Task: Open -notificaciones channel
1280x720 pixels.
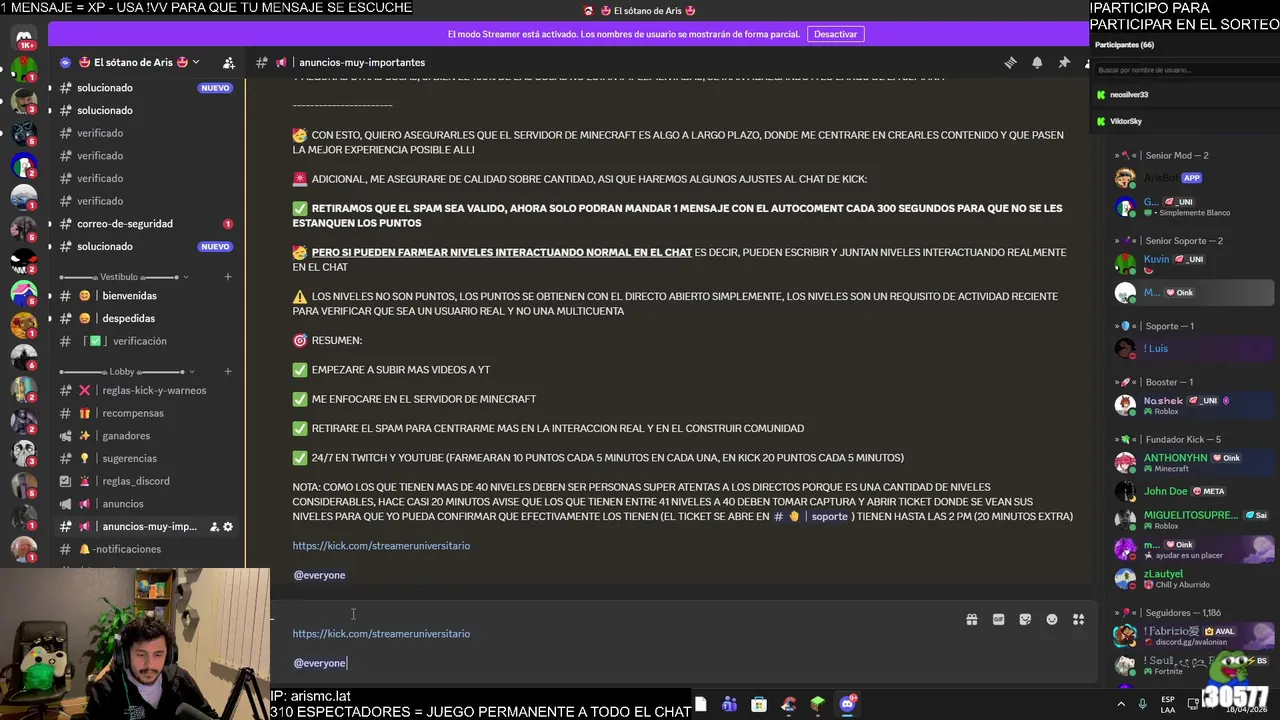Action: [x=146, y=549]
